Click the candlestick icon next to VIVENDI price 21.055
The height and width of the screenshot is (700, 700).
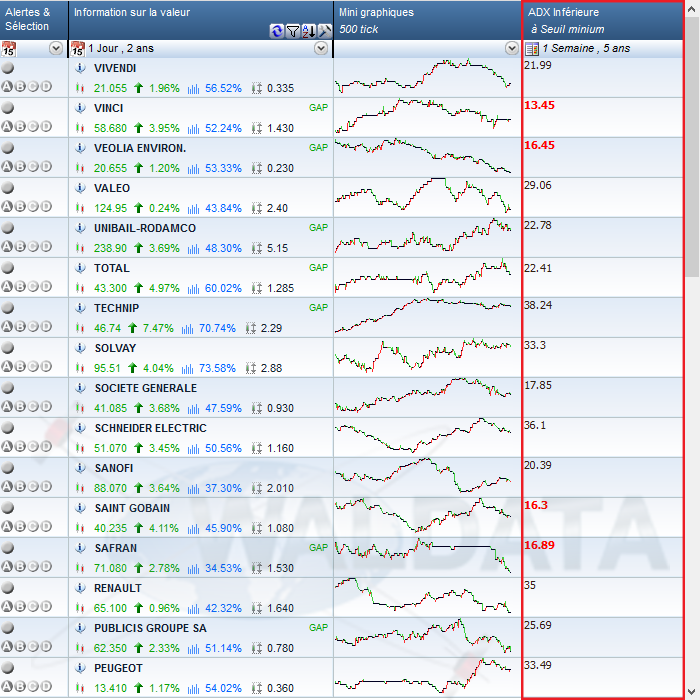[x=80, y=88]
